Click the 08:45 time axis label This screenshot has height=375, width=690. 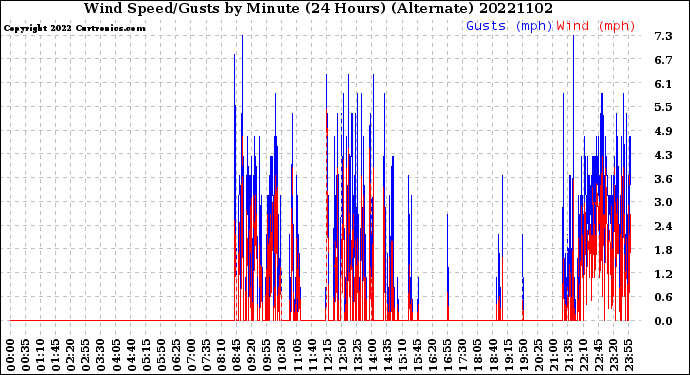pos(236,355)
